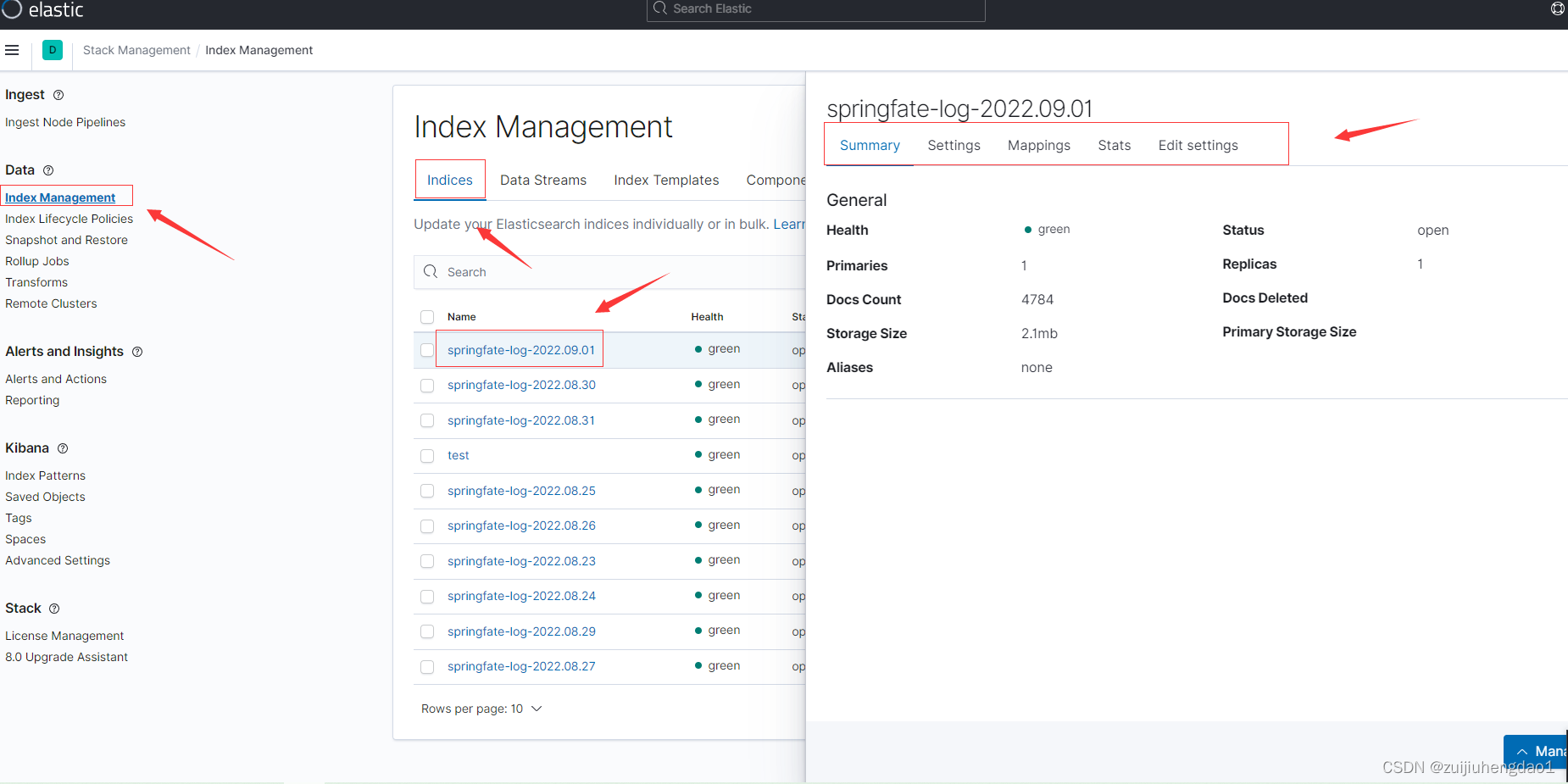Check the box for springfate-log-2022.08.25
Screen dimensions: 1568x784
[x=427, y=491]
